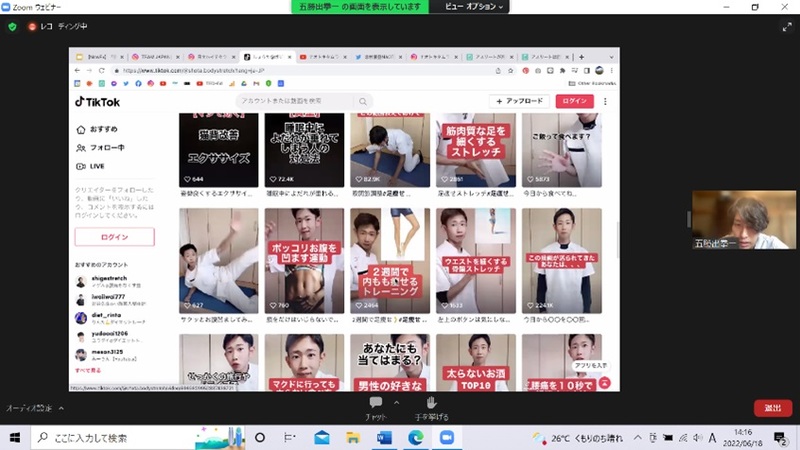Open Word from the taskbar

(384, 438)
